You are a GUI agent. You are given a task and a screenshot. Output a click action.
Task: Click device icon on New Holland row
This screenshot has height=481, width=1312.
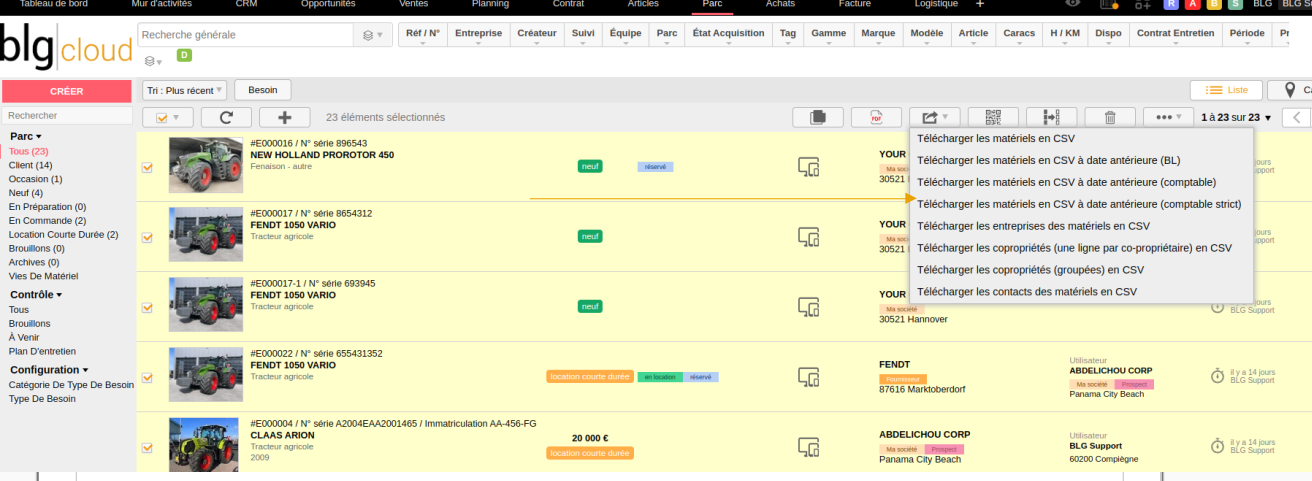pos(808,167)
